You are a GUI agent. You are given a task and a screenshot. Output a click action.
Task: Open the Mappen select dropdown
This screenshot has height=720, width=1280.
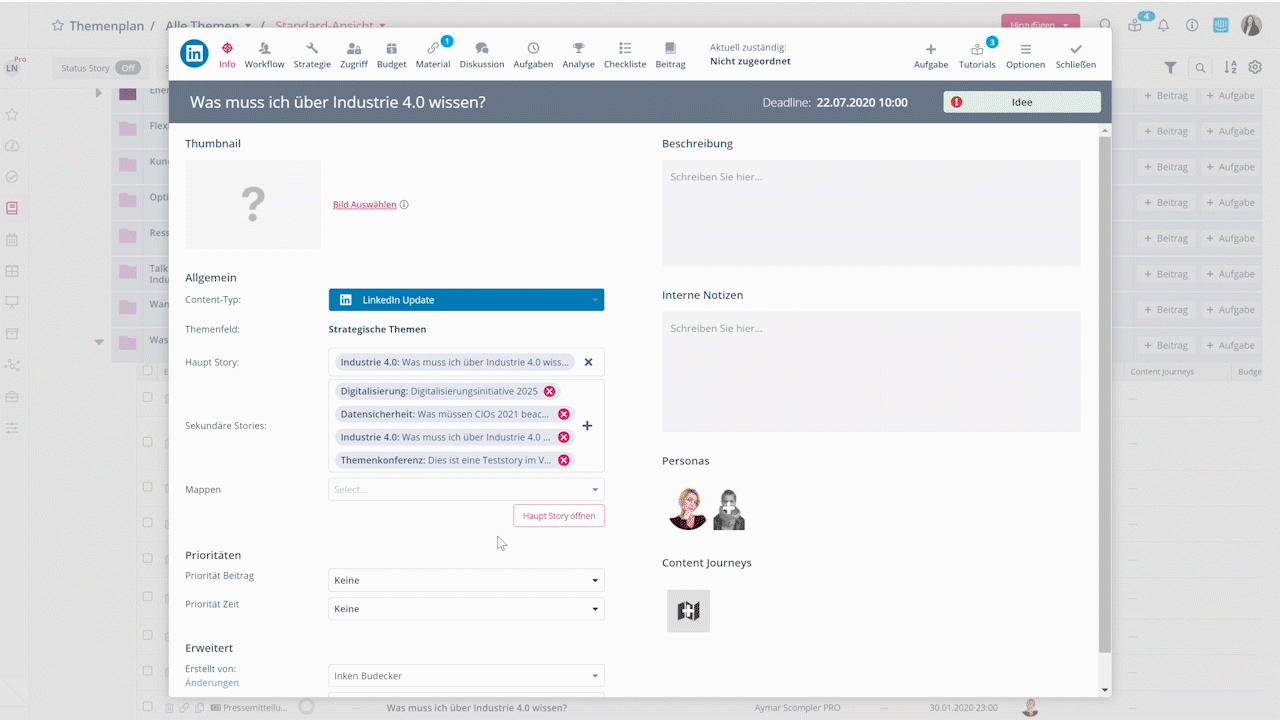[466, 489]
